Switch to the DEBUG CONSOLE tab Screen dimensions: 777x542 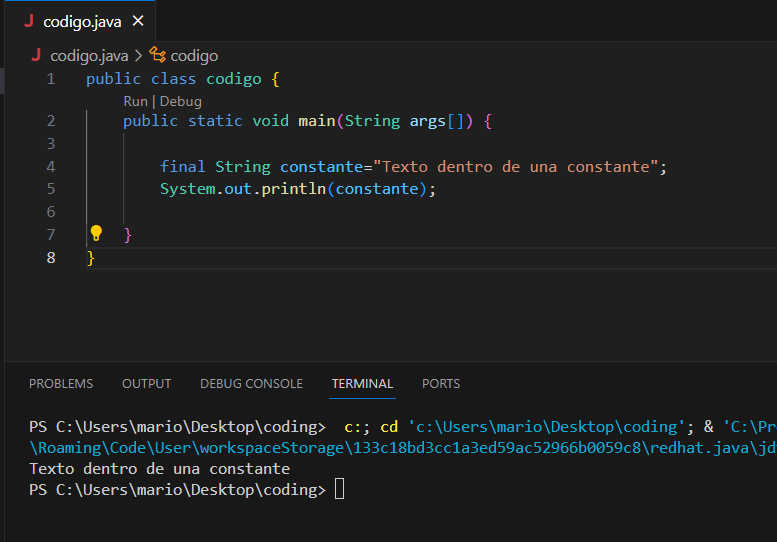click(x=251, y=383)
